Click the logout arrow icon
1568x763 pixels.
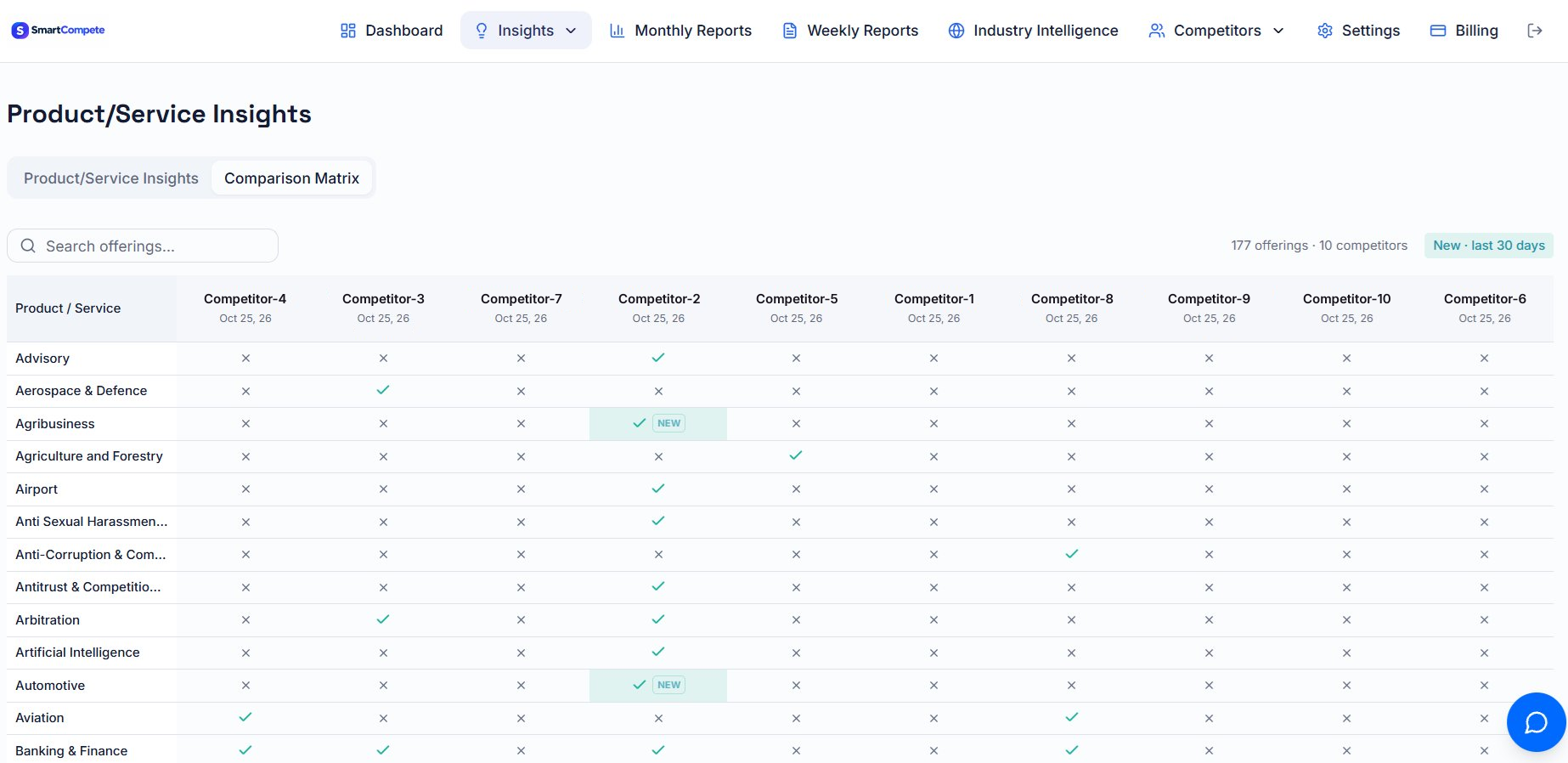1535,31
